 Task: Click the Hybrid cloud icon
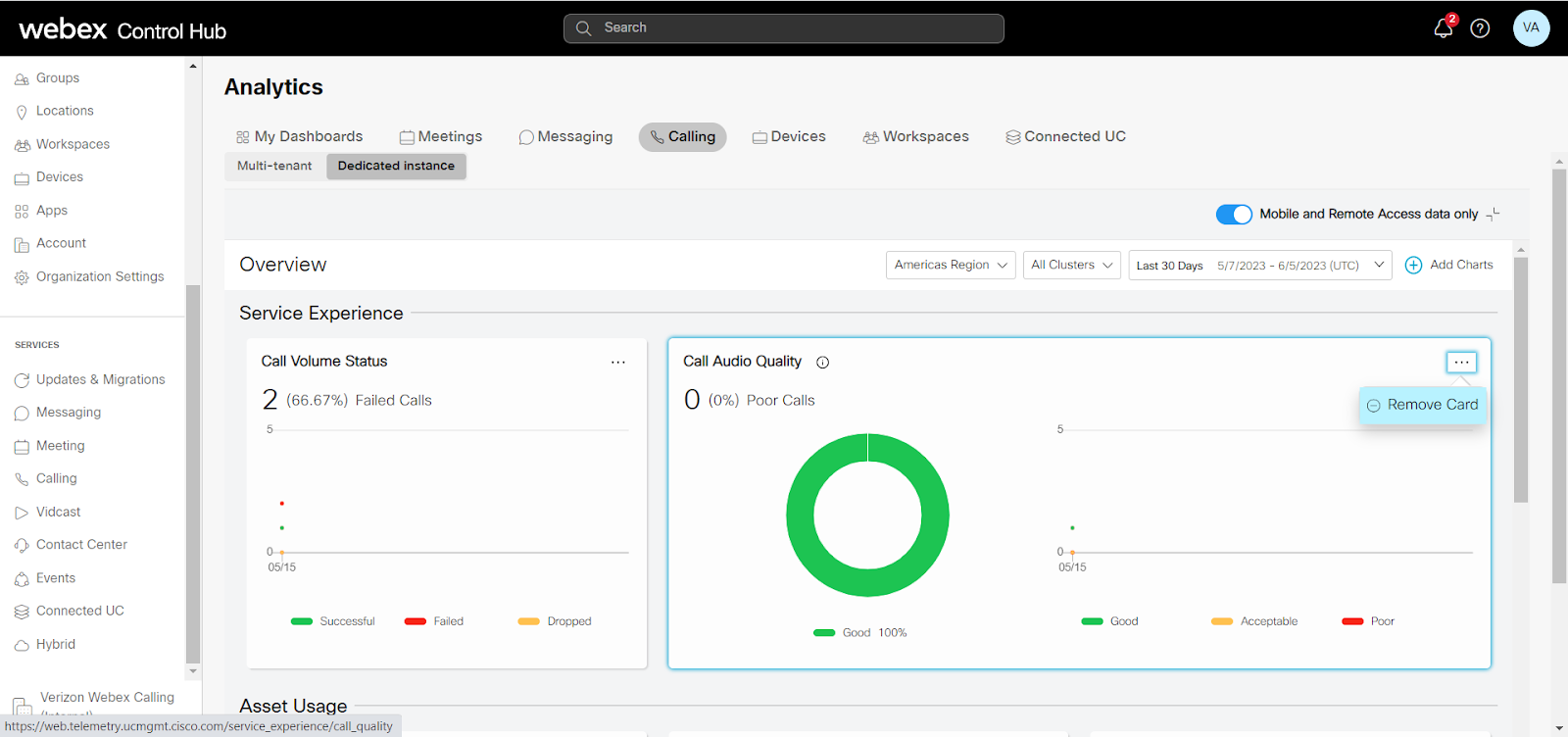[22, 645]
